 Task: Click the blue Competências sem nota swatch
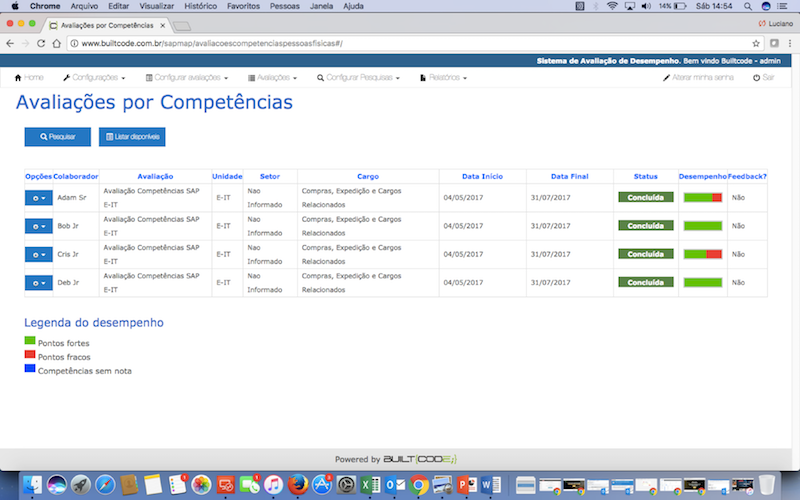(x=30, y=368)
